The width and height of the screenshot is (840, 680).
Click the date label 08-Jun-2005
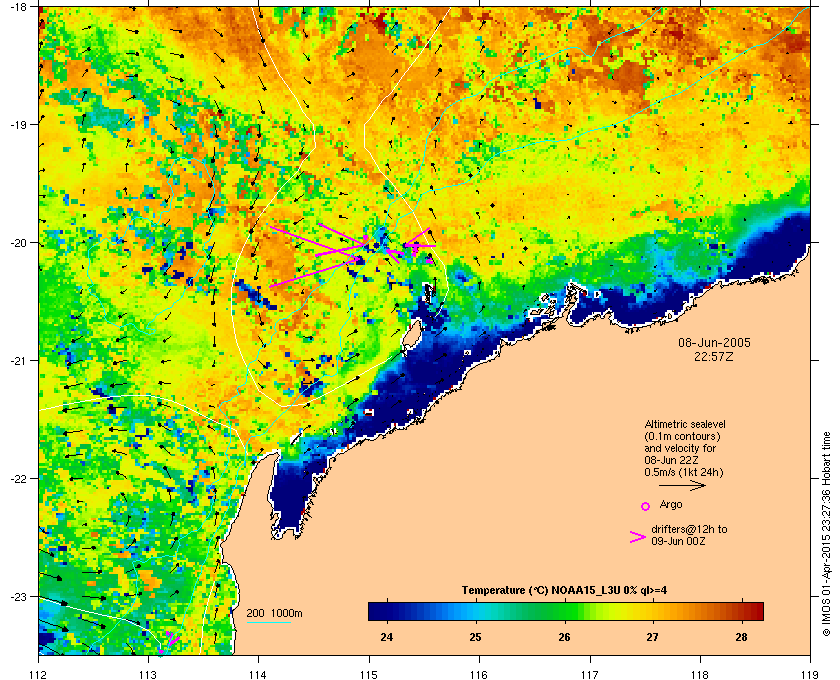point(714,342)
